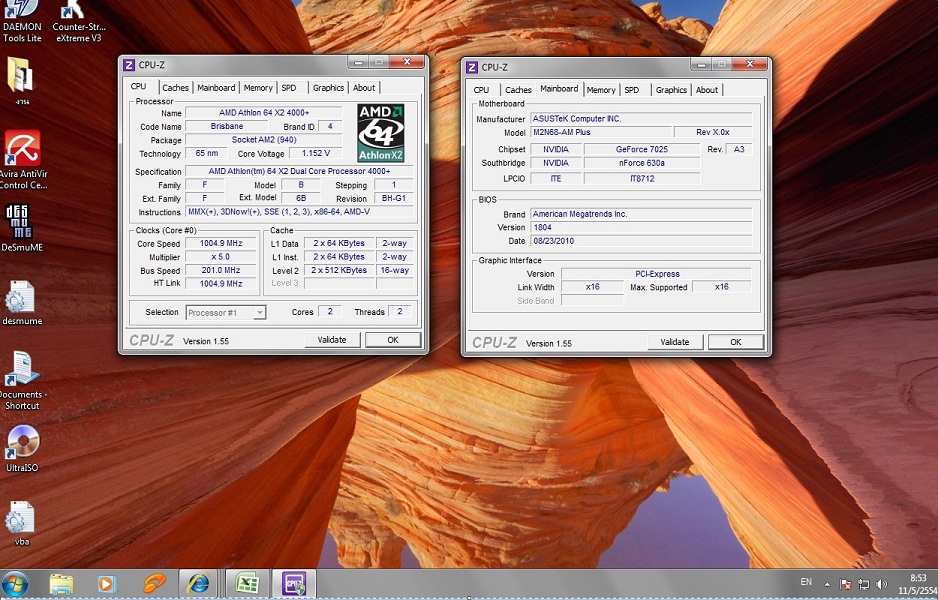
Task: Switch to Caches tab in left CPU-Z window
Action: [175, 88]
